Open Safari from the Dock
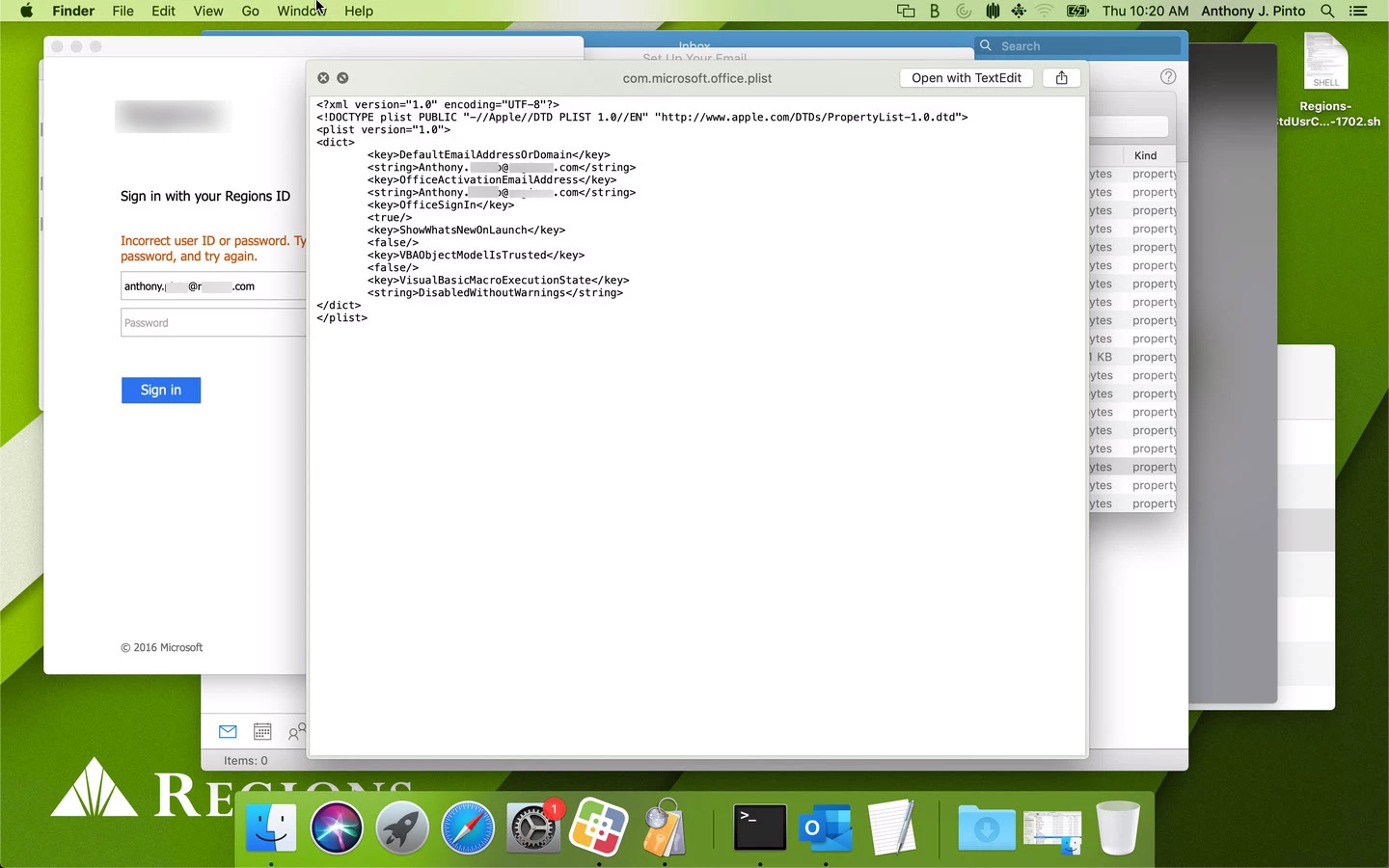Screen dimensions: 1389x868 (468, 828)
